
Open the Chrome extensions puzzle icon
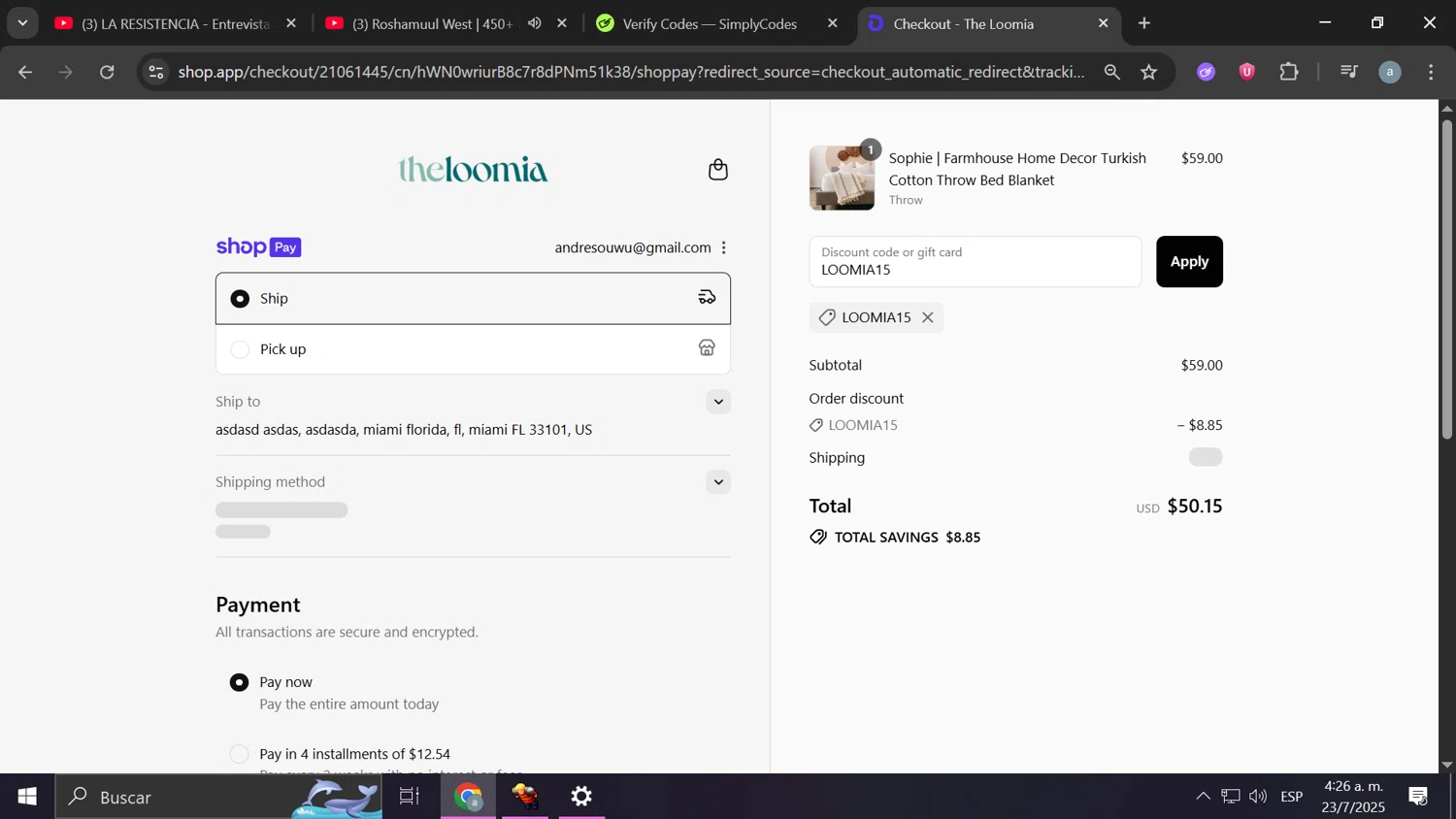click(1289, 72)
